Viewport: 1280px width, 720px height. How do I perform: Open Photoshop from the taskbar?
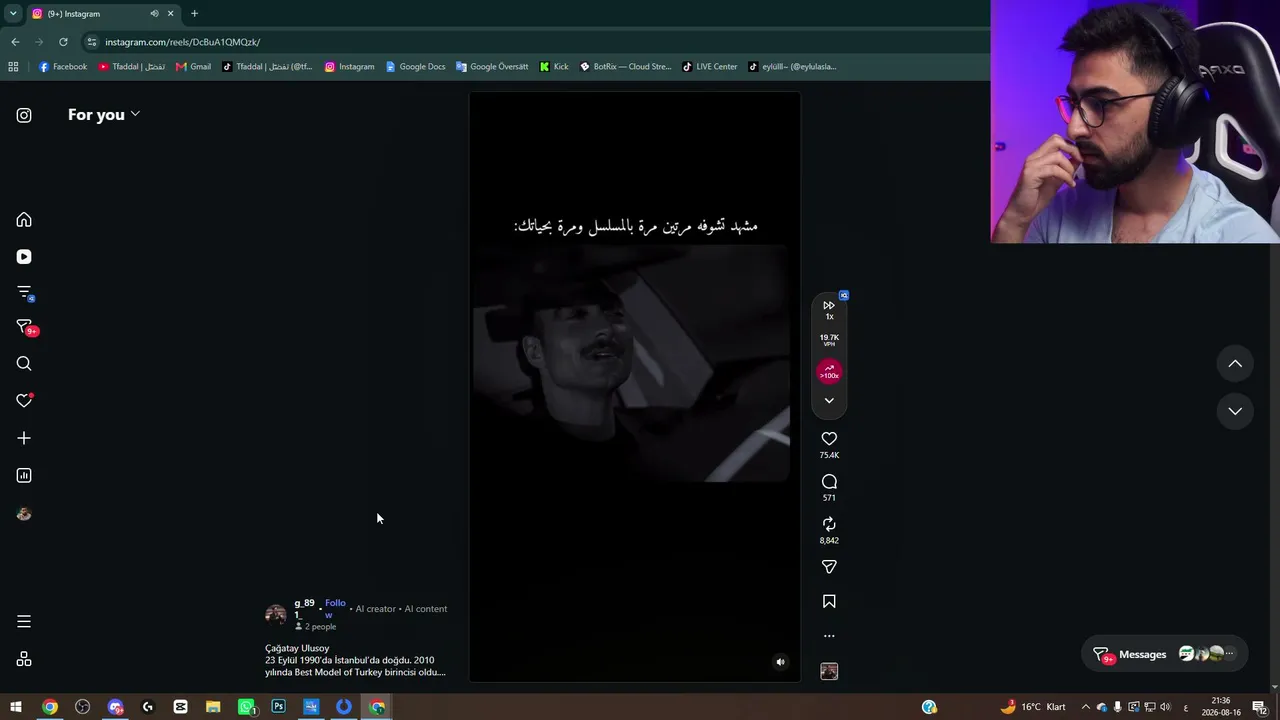click(x=279, y=707)
